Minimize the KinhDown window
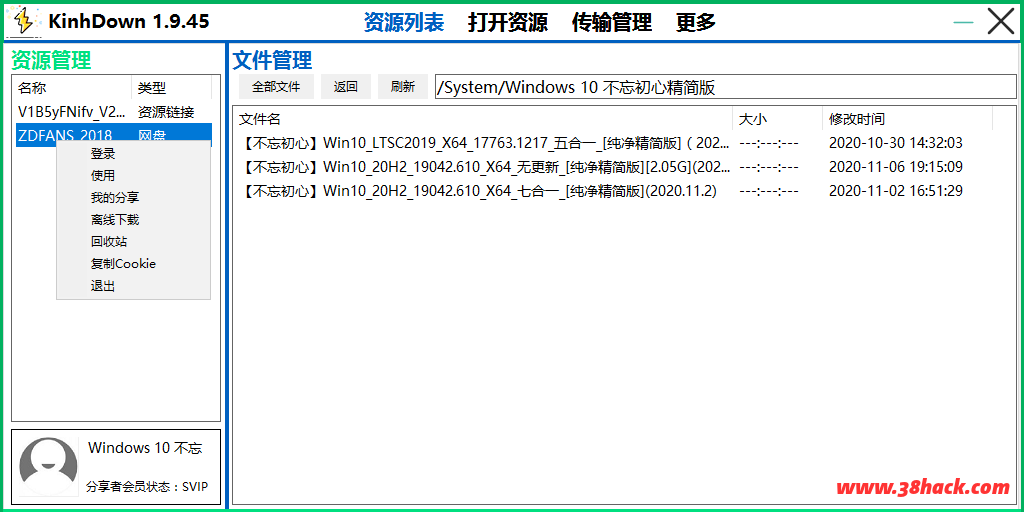The height and width of the screenshot is (512, 1024). point(962,21)
